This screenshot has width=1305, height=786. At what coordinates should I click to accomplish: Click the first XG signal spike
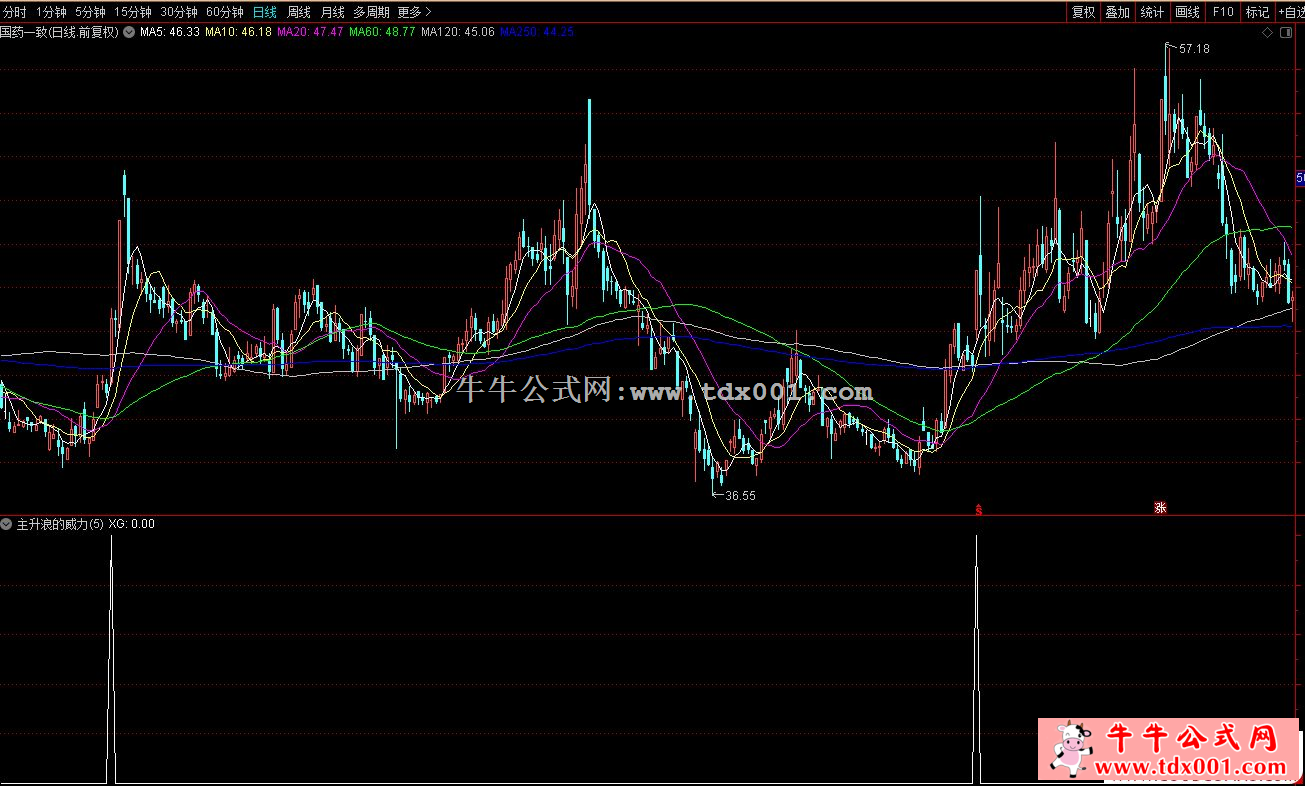(x=111, y=658)
